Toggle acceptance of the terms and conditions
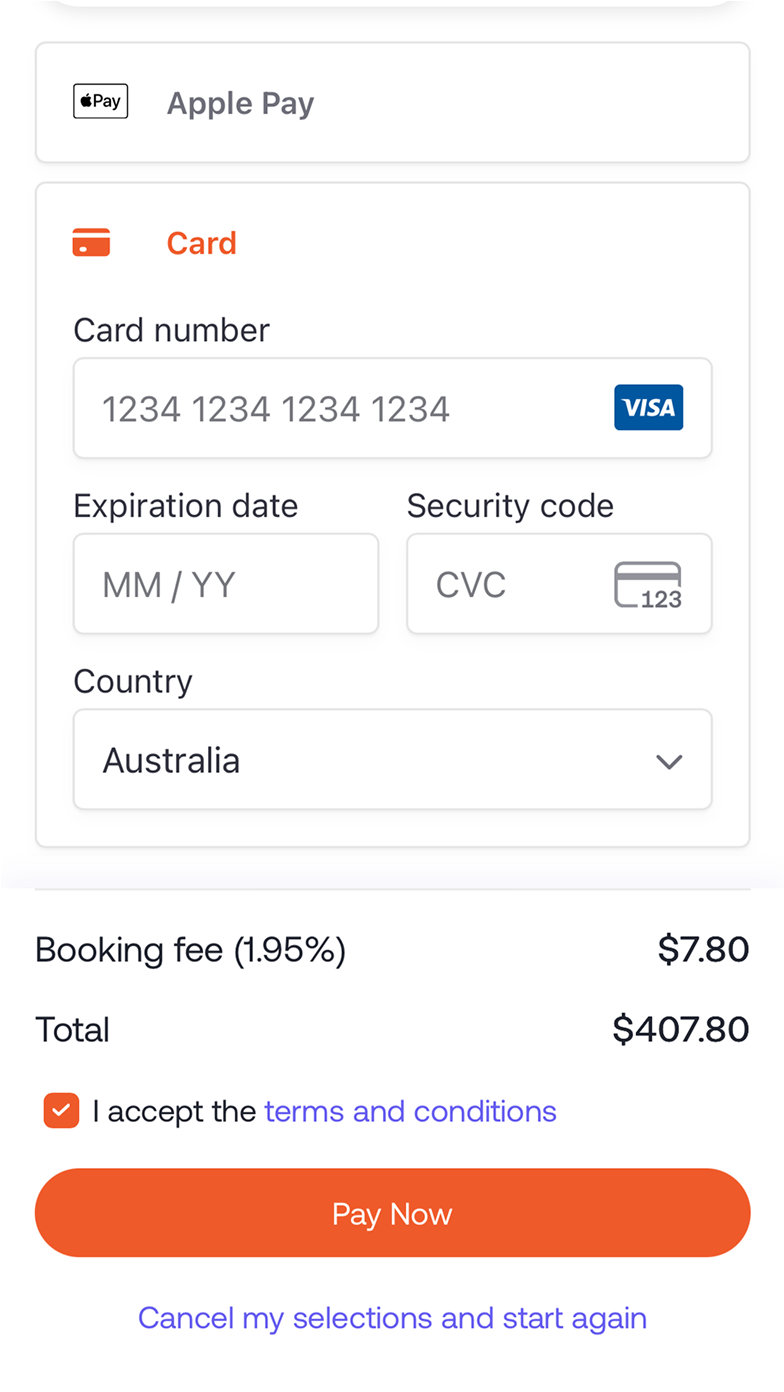This screenshot has width=784, height=1392. click(61, 1110)
